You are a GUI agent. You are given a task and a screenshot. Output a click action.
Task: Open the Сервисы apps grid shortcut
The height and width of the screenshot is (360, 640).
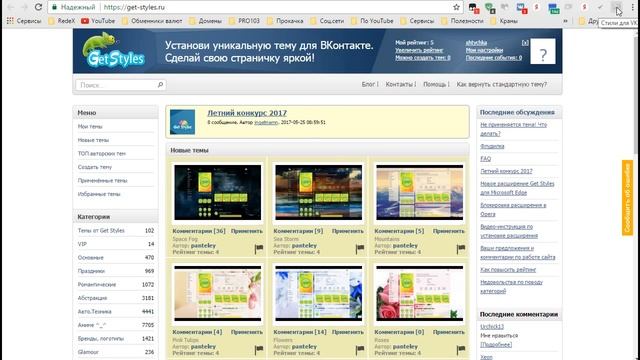tap(24, 20)
